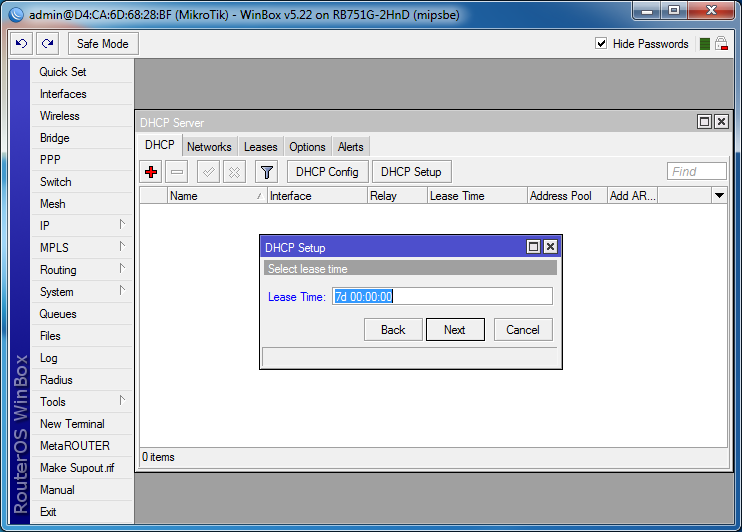
Task: Click the Lease Time input field
Action: 442,297
